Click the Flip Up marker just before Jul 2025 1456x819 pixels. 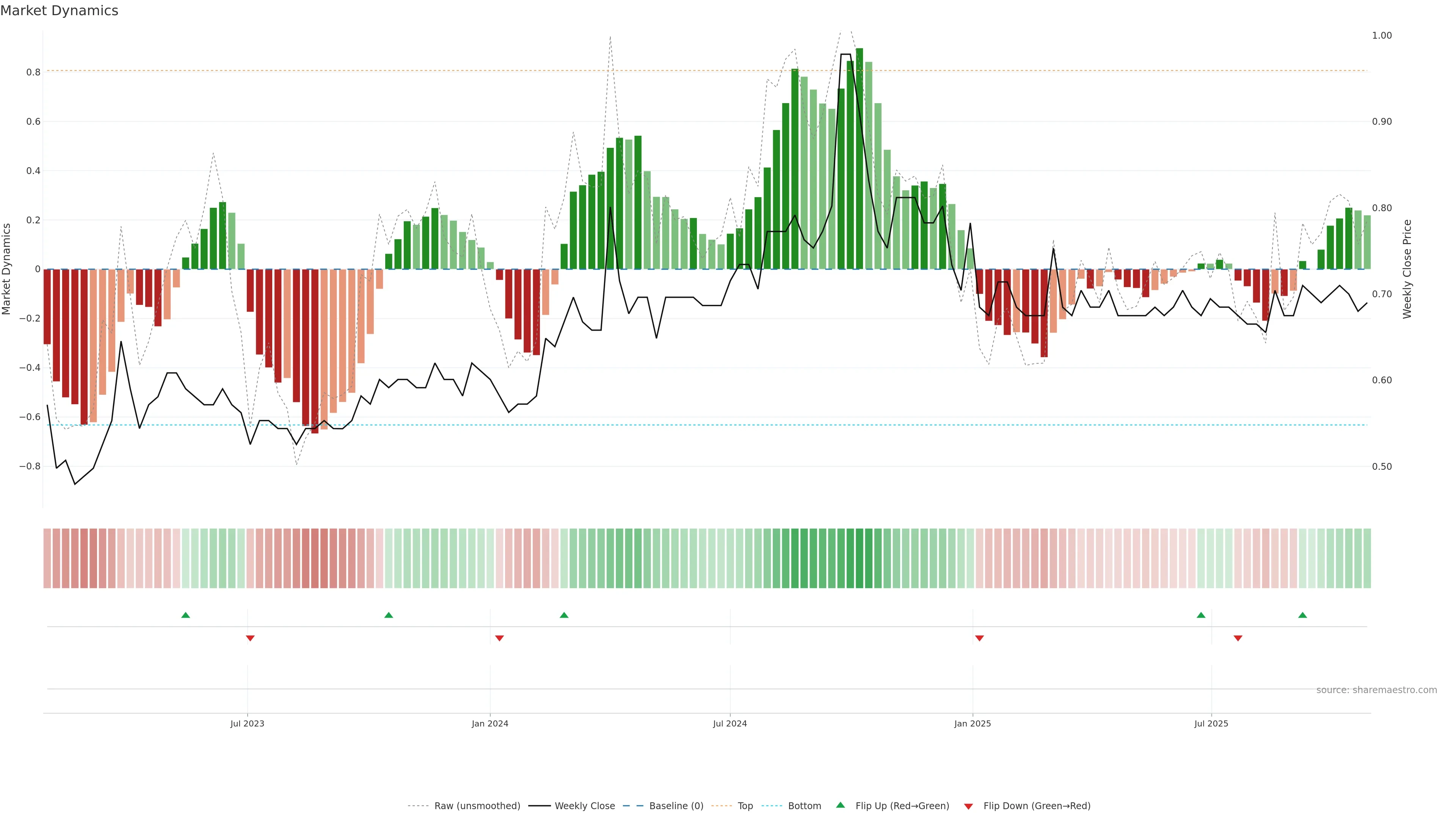1201,615
